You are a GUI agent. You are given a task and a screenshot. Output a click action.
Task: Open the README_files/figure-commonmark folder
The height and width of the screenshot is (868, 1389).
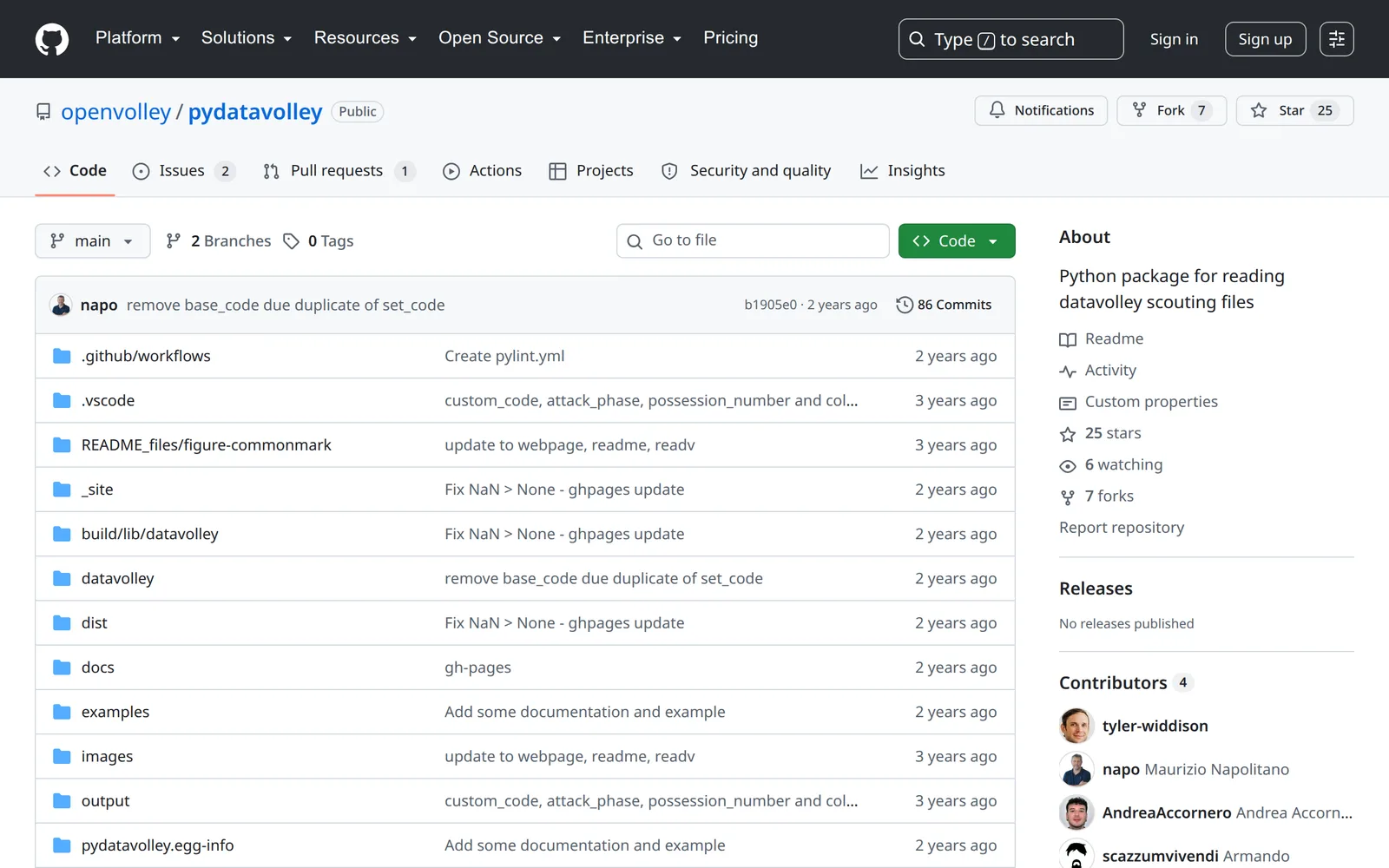point(207,445)
